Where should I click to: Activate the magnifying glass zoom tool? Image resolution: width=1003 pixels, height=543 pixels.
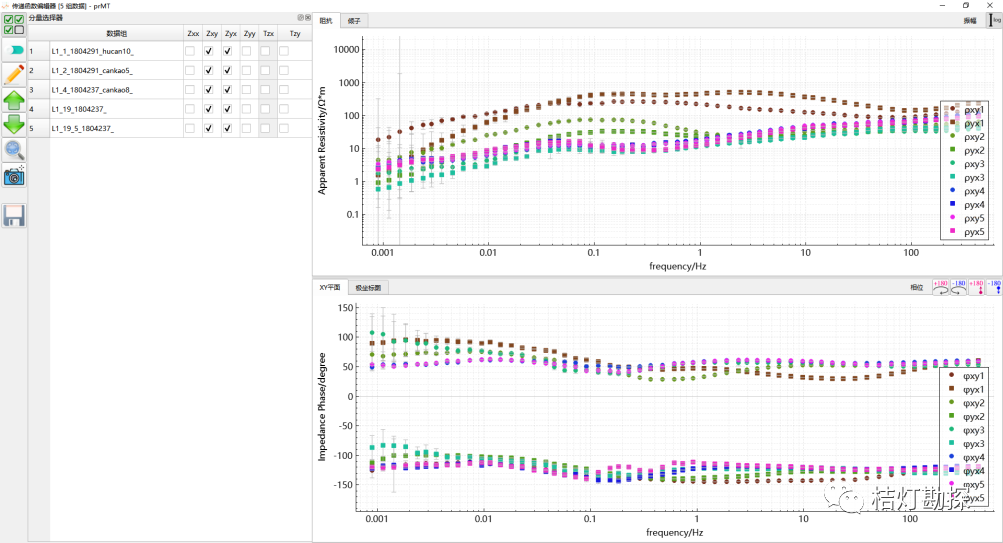pos(14,150)
